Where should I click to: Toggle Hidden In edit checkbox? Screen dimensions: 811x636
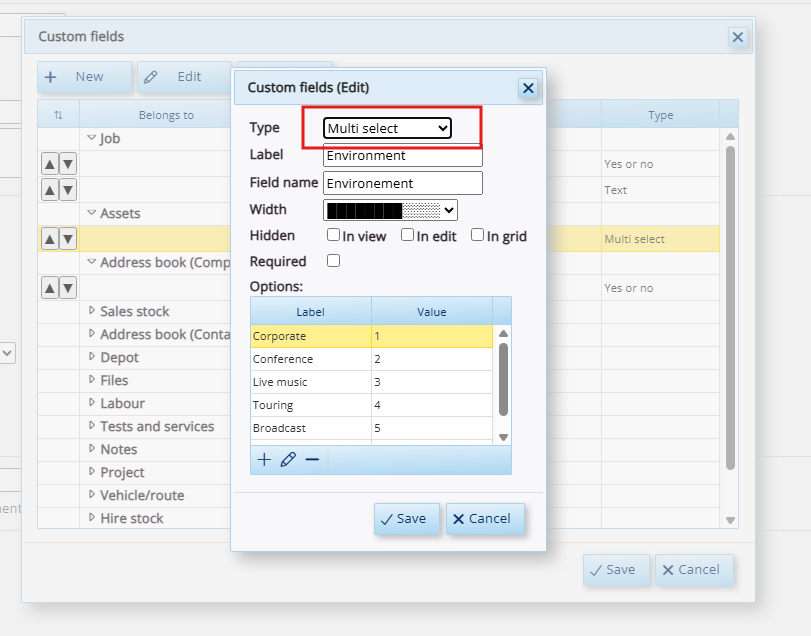click(408, 235)
